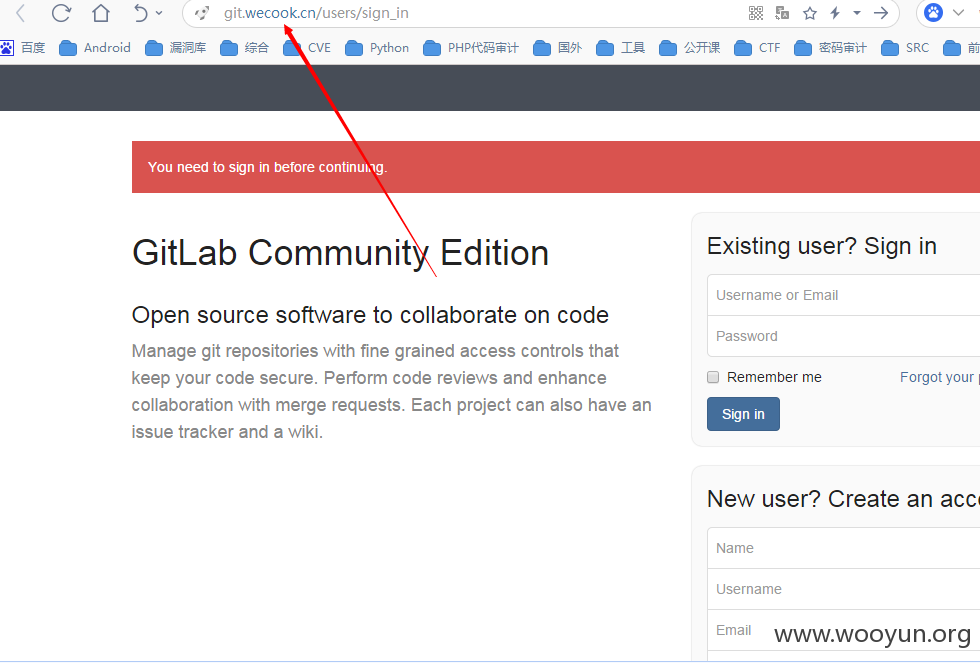
Task: Click the undo/restore closed tab icon
Action: pyautogui.click(x=141, y=13)
